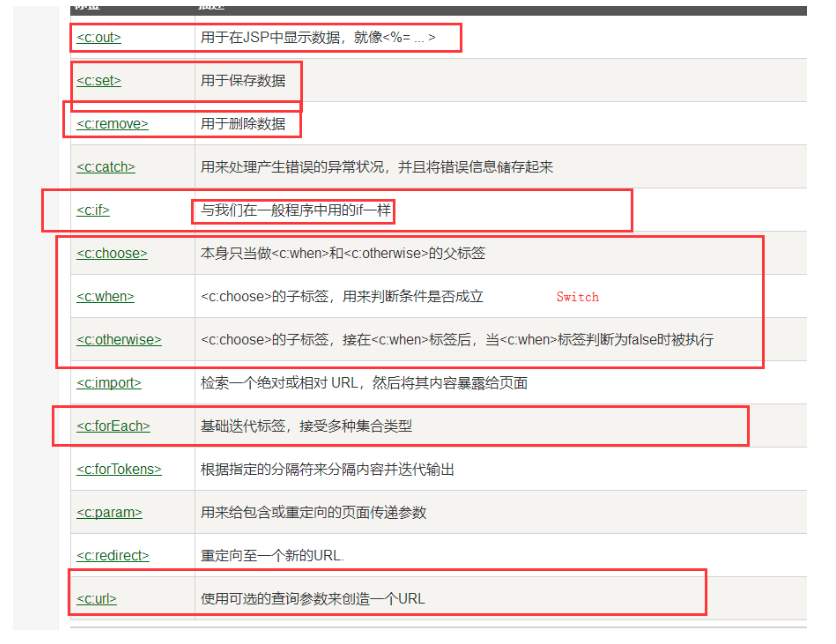The height and width of the screenshot is (644, 836).
Task: Open the <c:when> tag link
Action: (x=106, y=297)
